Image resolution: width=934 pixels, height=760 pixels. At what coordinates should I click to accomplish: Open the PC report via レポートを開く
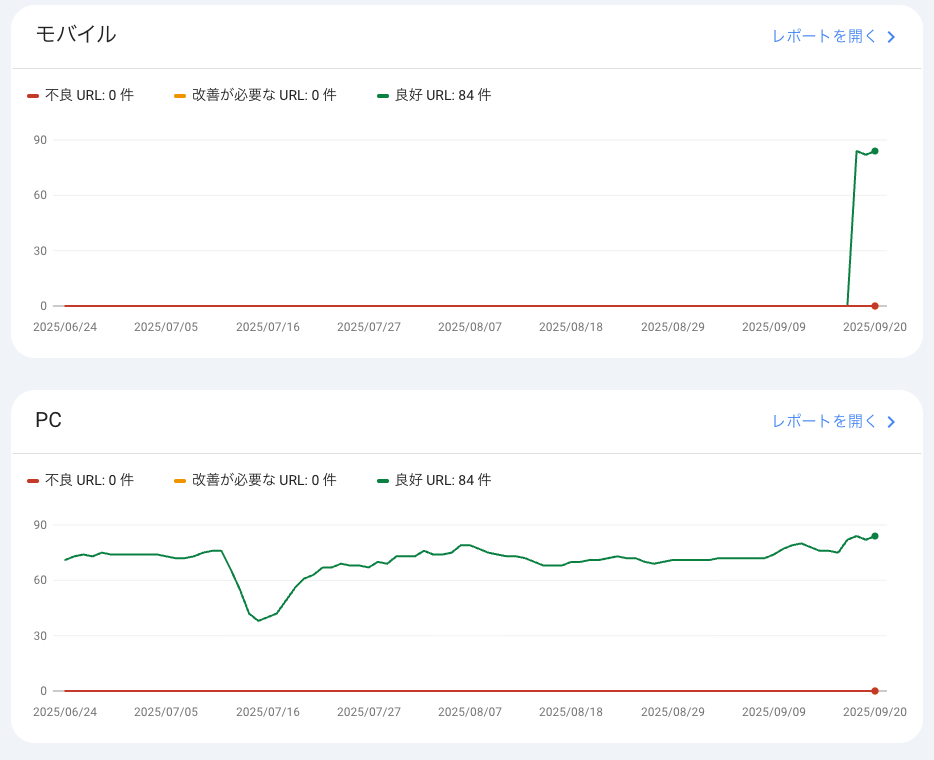click(824, 421)
